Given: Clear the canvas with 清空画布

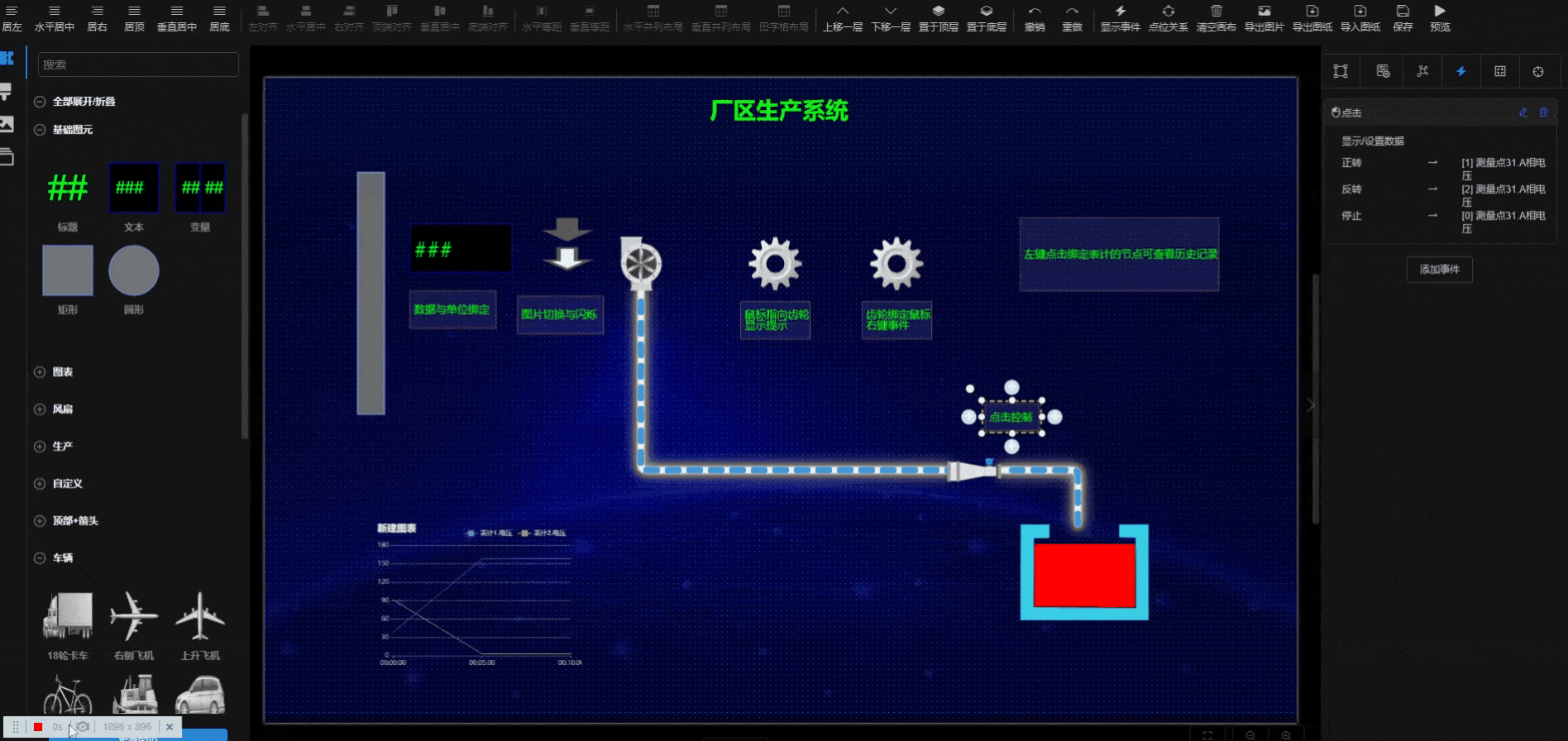Looking at the screenshot, I should 1216,18.
